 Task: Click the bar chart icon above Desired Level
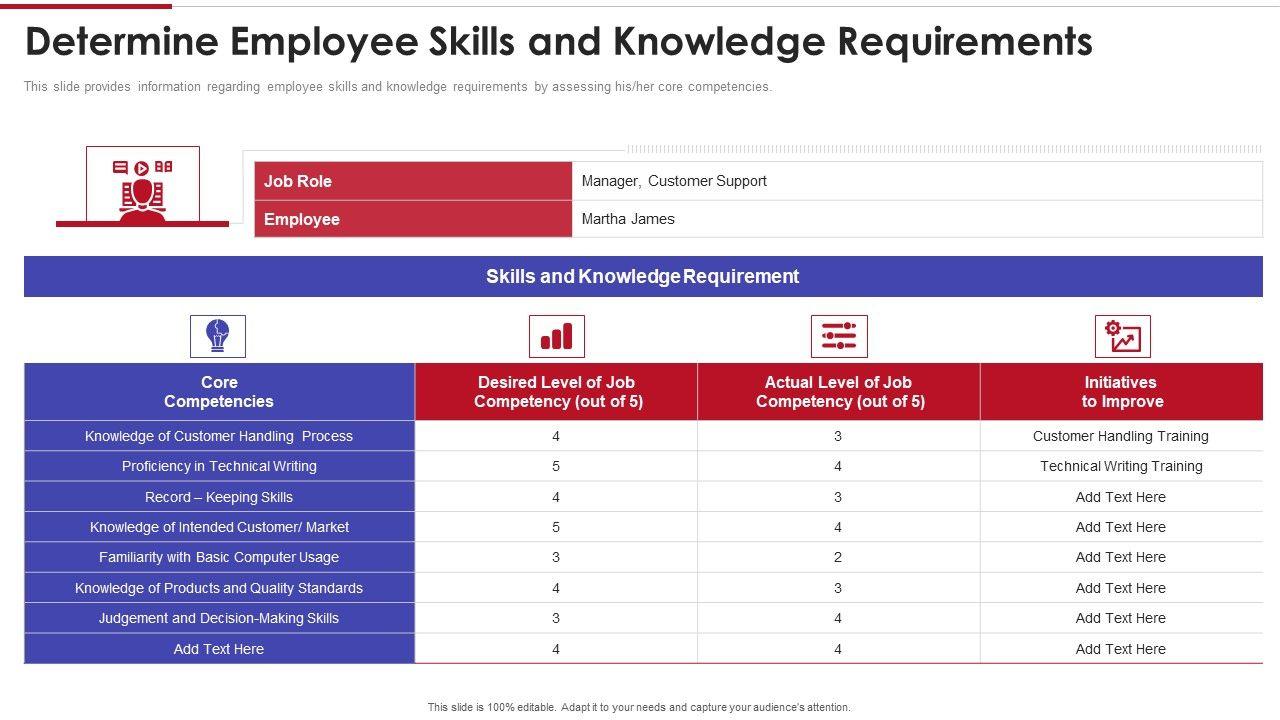(556, 336)
